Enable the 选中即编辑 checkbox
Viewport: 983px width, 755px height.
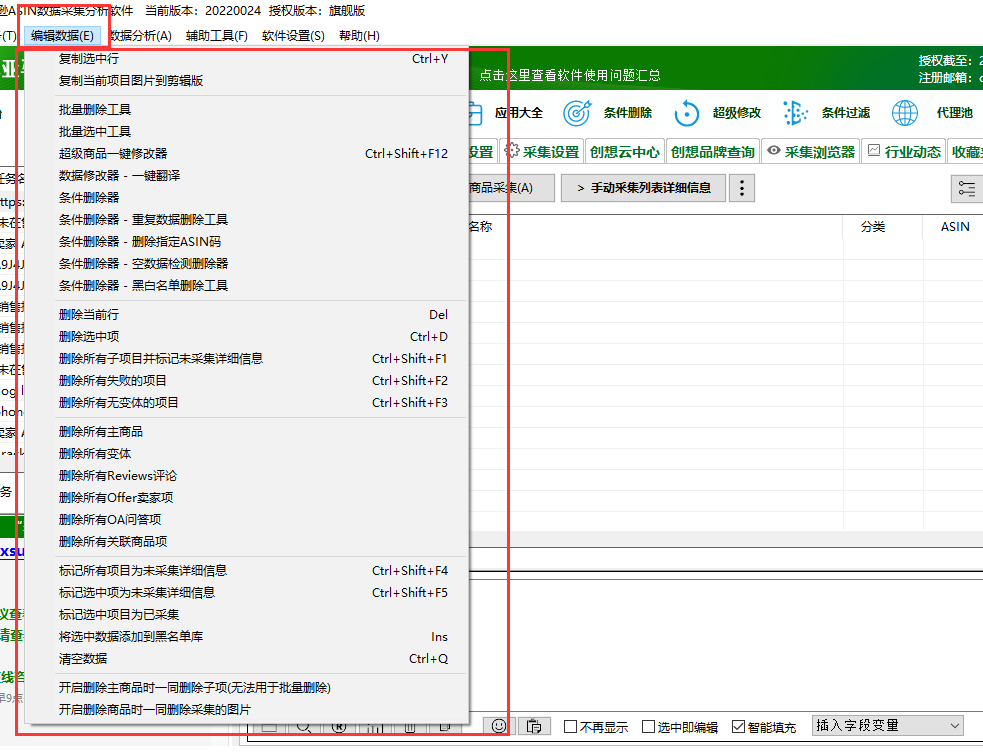pyautogui.click(x=649, y=726)
